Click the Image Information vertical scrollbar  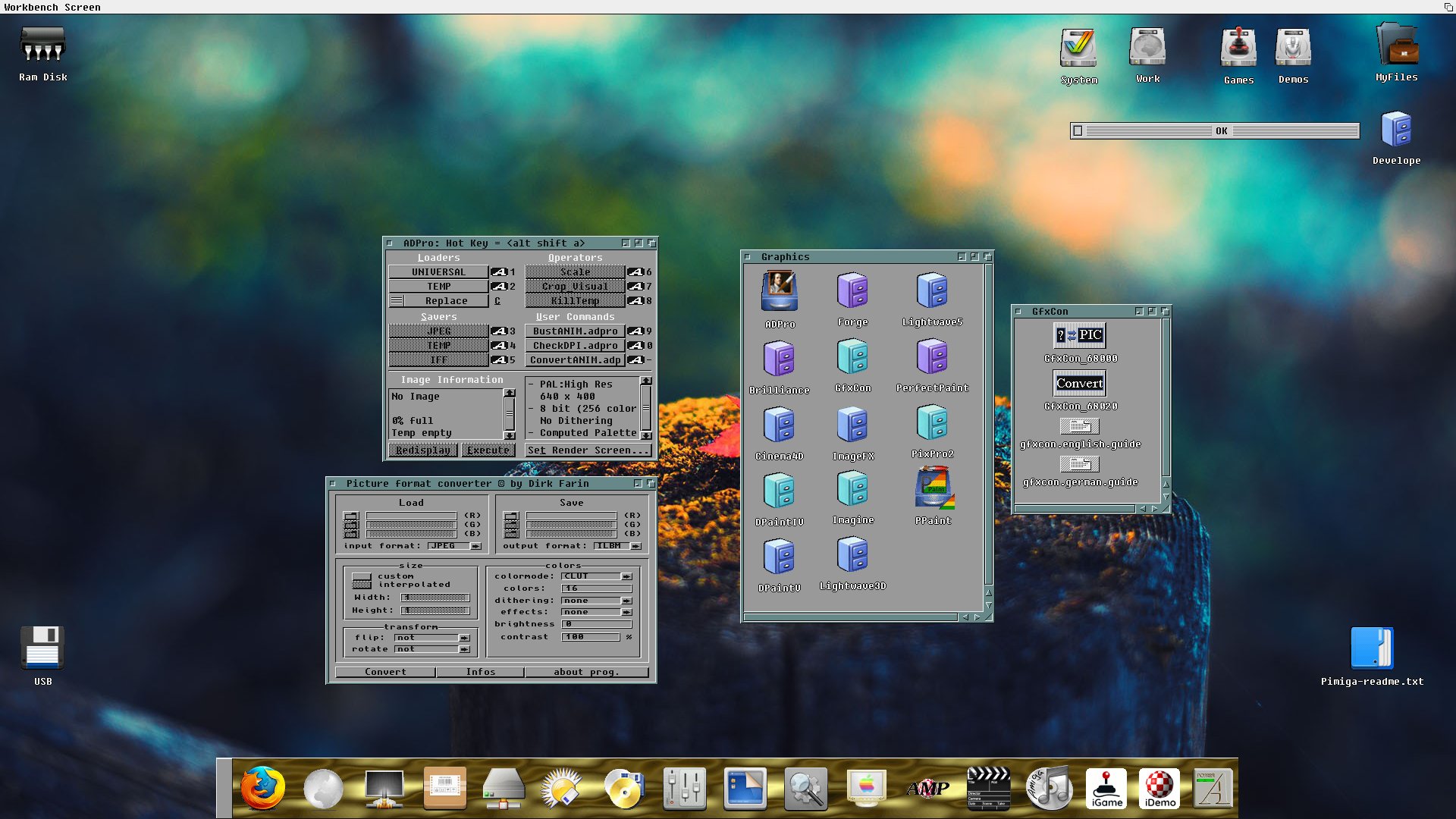click(x=510, y=413)
